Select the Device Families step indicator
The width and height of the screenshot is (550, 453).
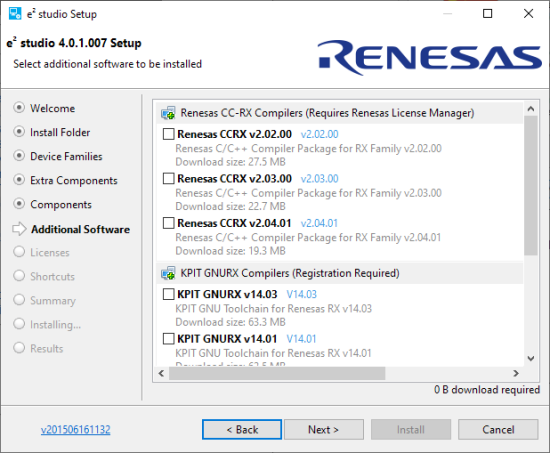(x=19, y=156)
